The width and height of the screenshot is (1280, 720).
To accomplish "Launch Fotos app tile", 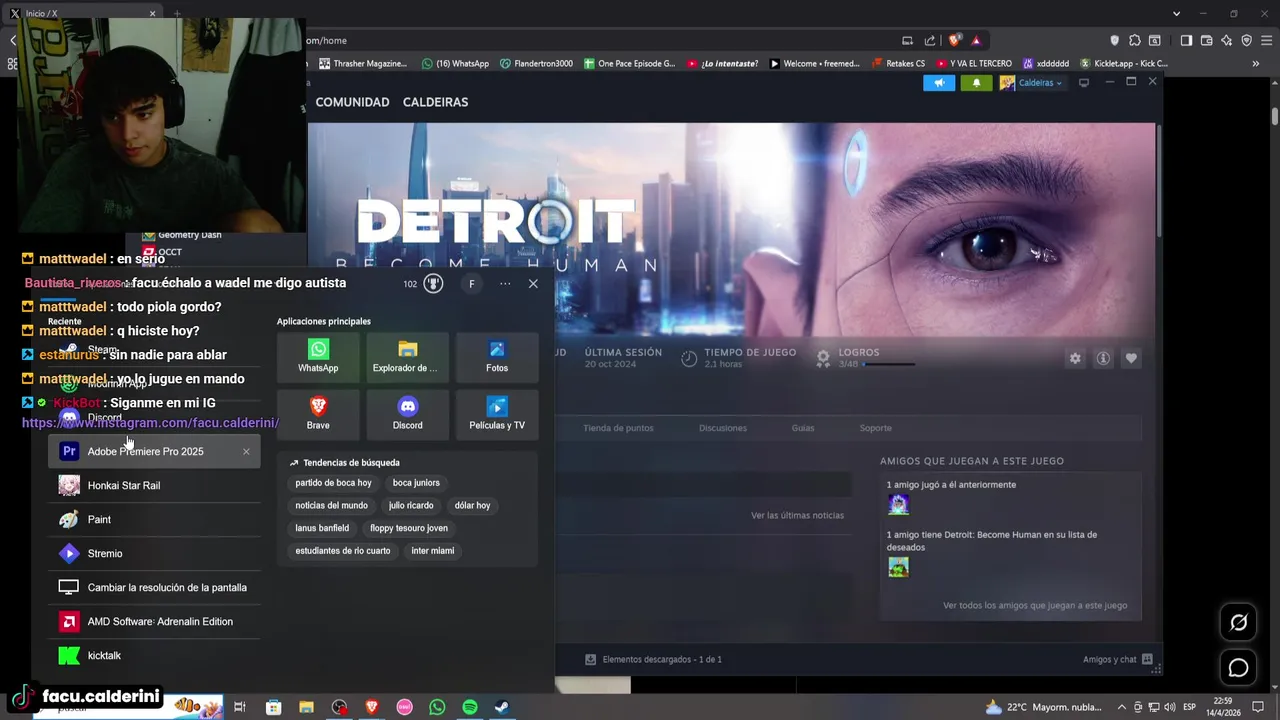I will click(x=497, y=357).
